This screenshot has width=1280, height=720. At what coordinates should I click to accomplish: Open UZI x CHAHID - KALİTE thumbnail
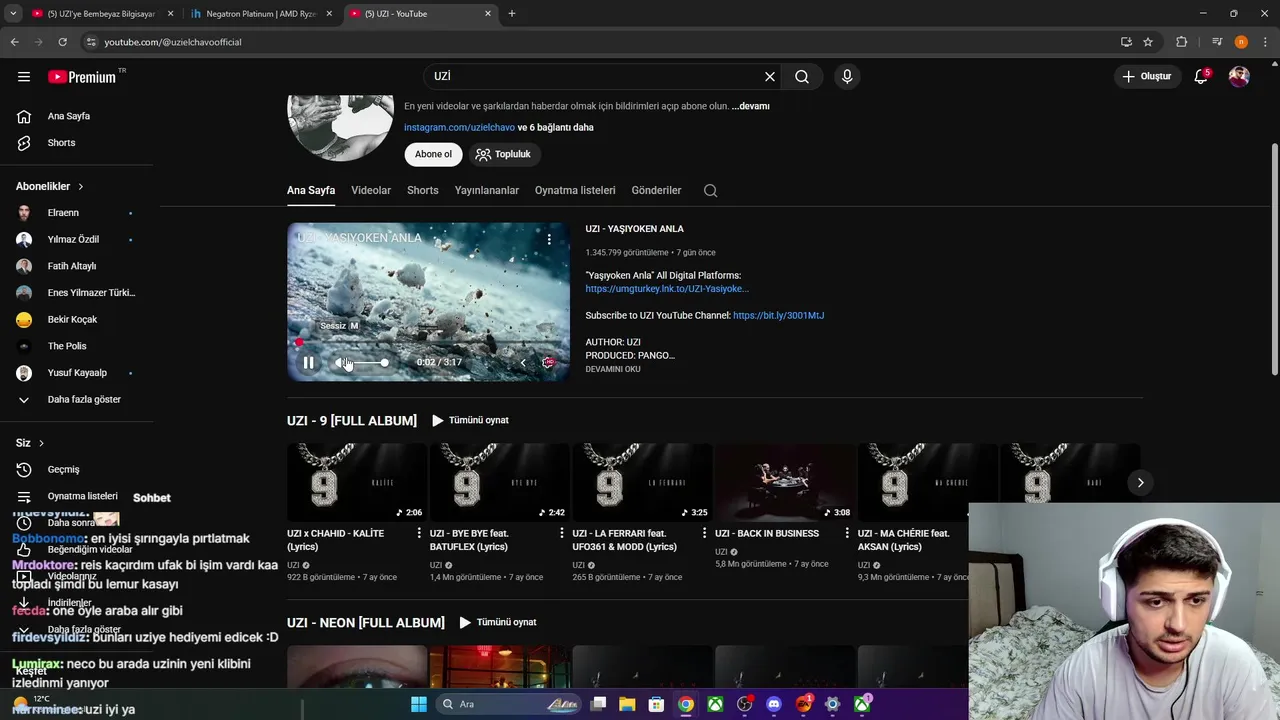pyautogui.click(x=357, y=483)
